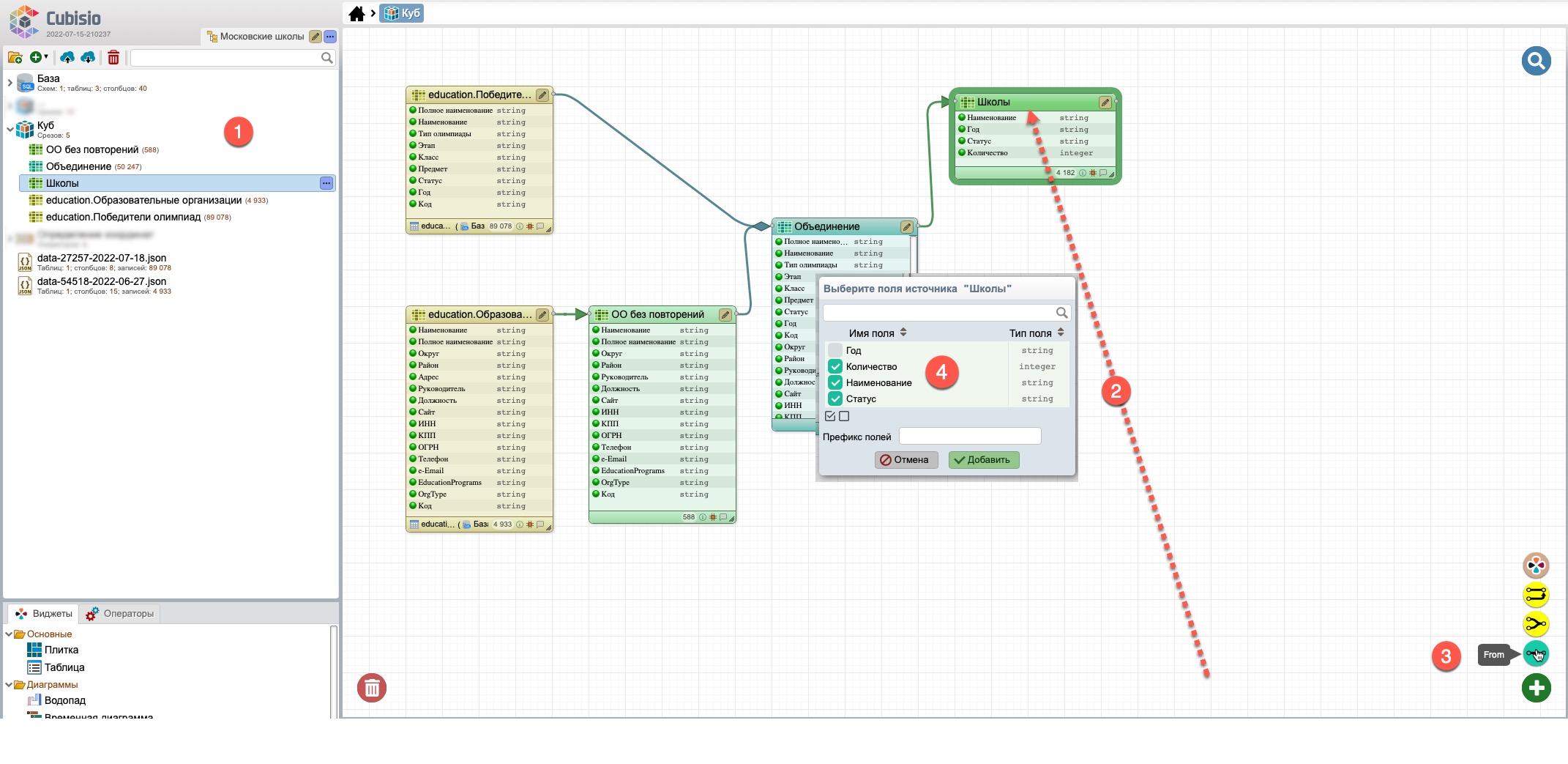1568x764 pixels.
Task: Click the Добавить button
Action: coord(983,459)
